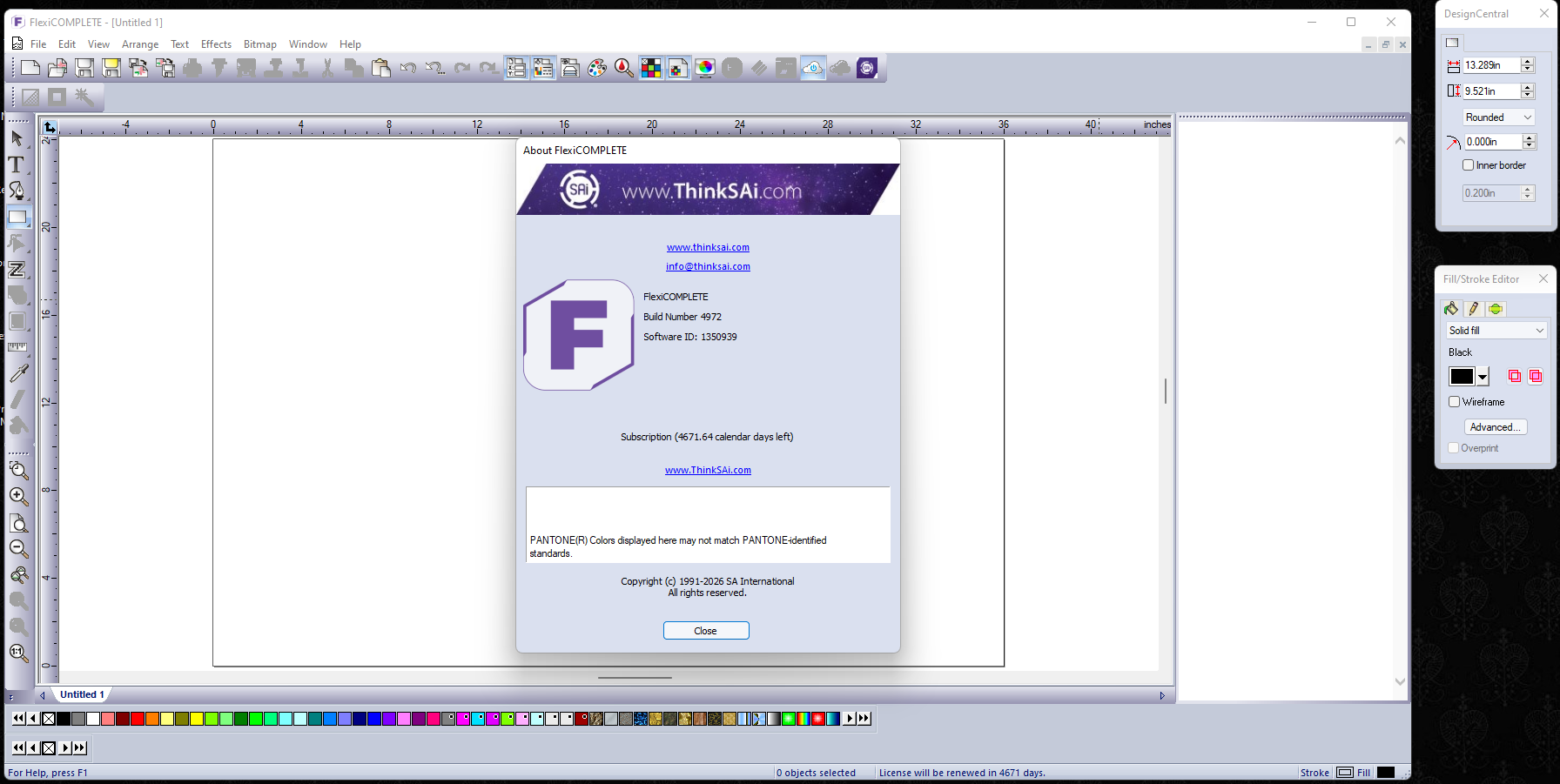The width and height of the screenshot is (1560, 784).
Task: Click the color wheel monitor icon
Action: tap(705, 68)
